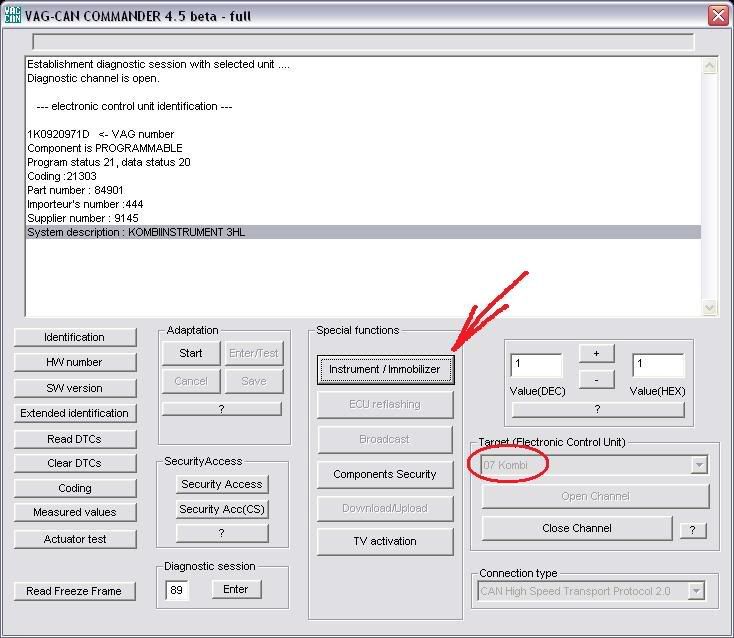Click Read DTCs button
This screenshot has width=734, height=638.
(75, 439)
